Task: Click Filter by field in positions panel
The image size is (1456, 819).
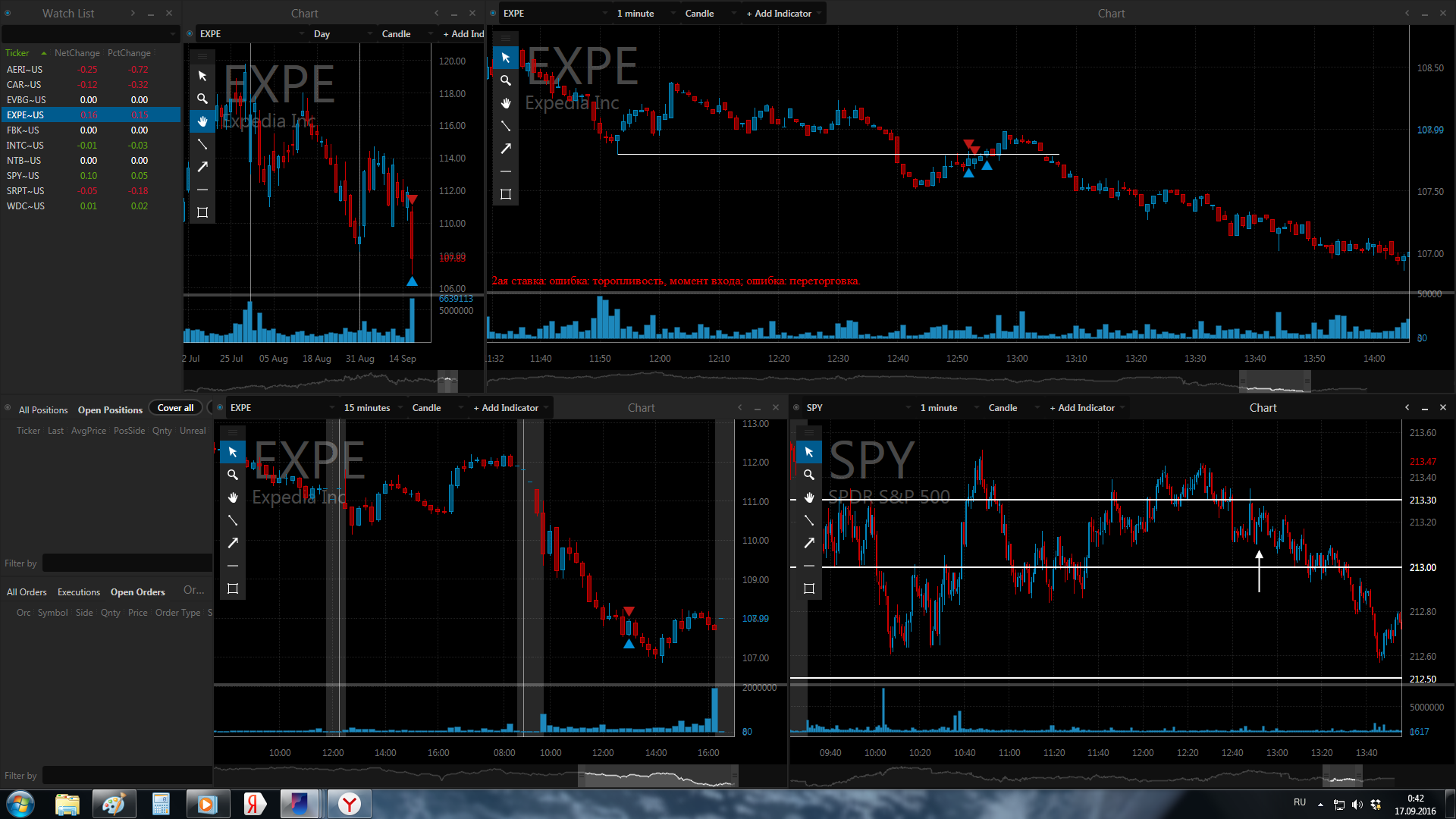Action: point(127,563)
